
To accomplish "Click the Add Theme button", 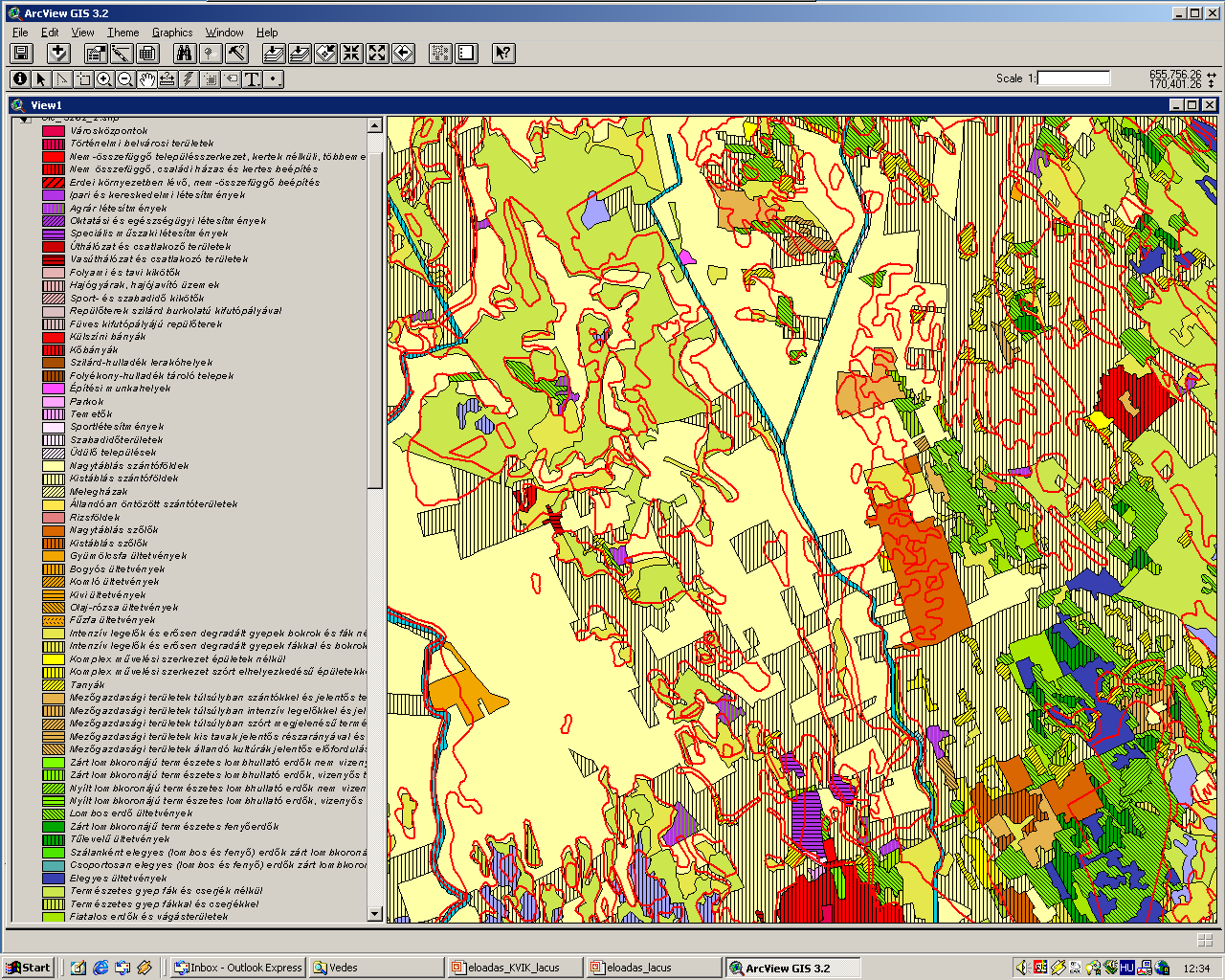I will click(58, 54).
